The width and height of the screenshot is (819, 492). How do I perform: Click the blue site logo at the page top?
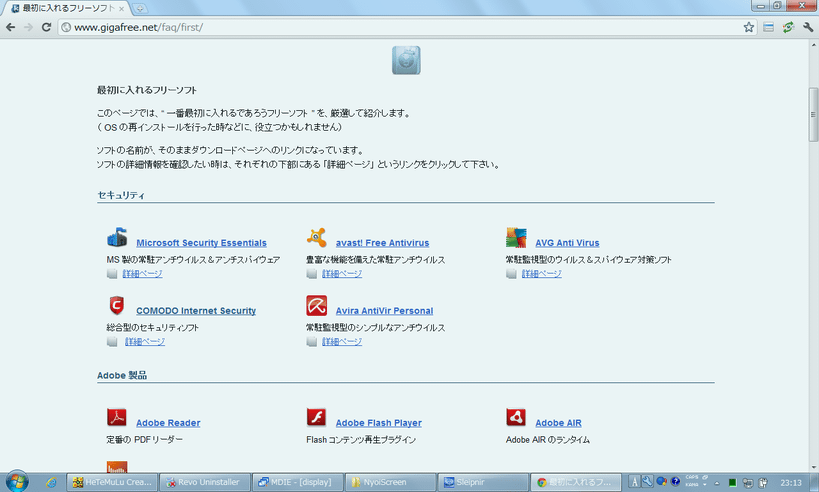(406, 60)
